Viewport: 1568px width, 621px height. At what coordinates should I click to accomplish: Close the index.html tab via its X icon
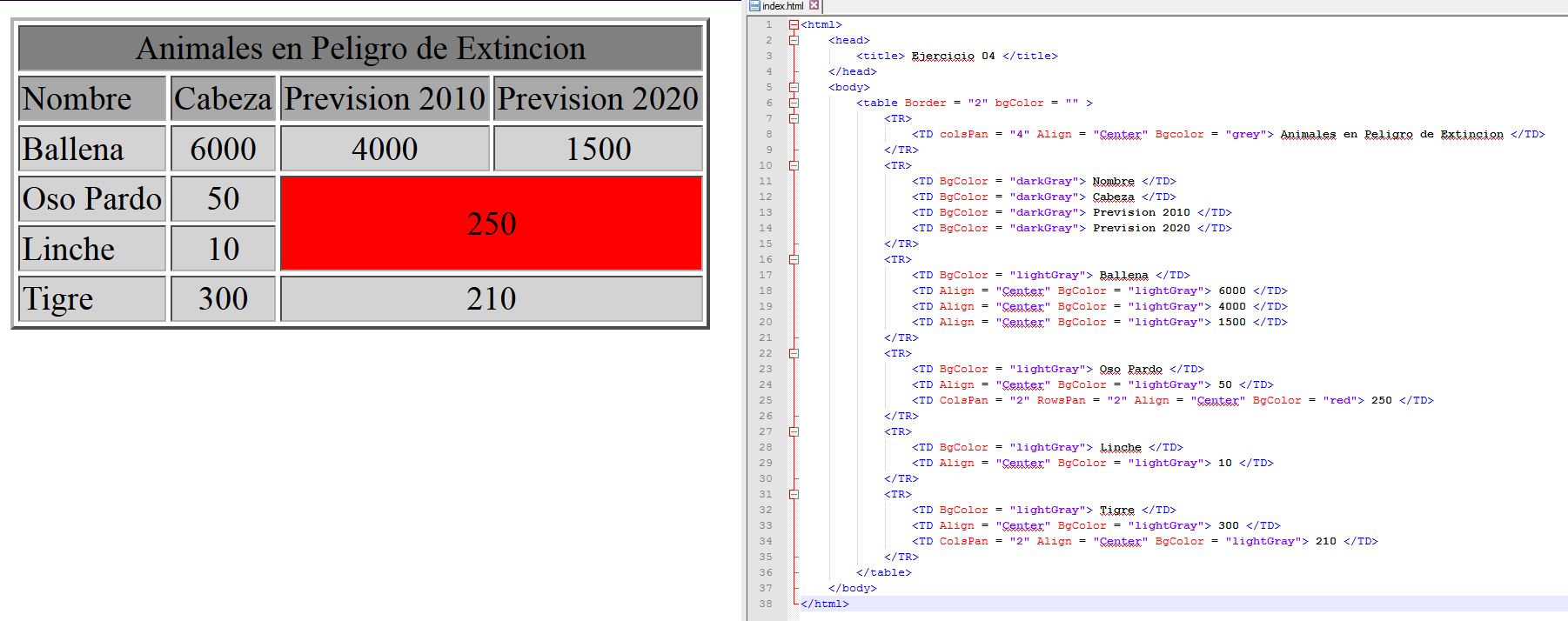(x=814, y=5)
